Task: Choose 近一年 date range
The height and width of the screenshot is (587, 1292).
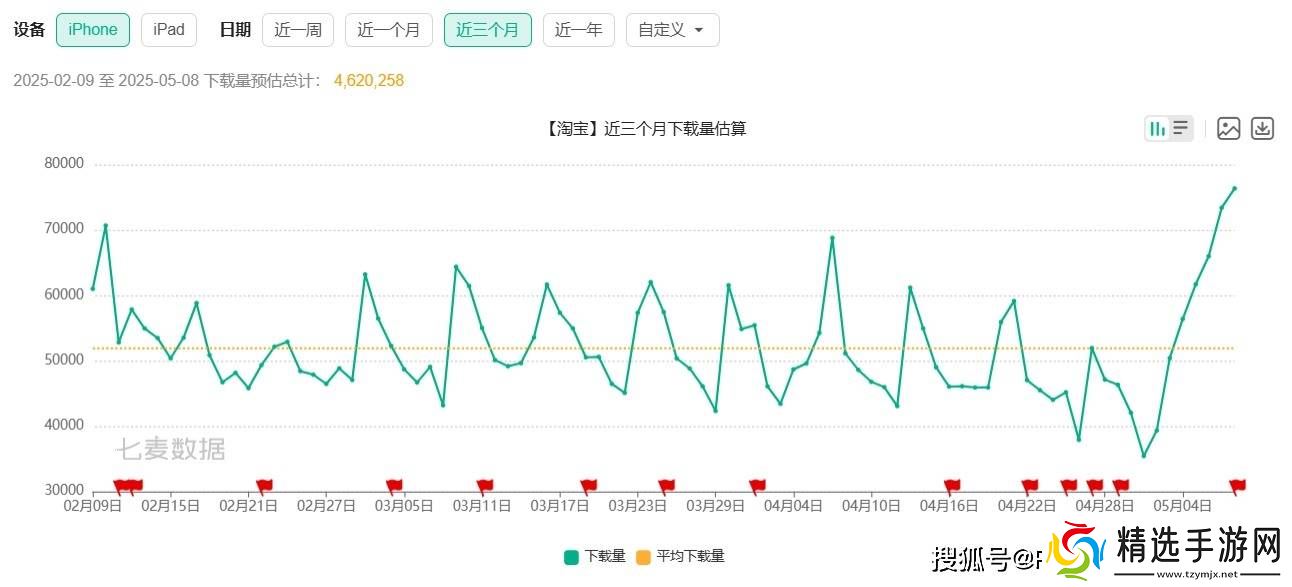Action: pos(578,30)
